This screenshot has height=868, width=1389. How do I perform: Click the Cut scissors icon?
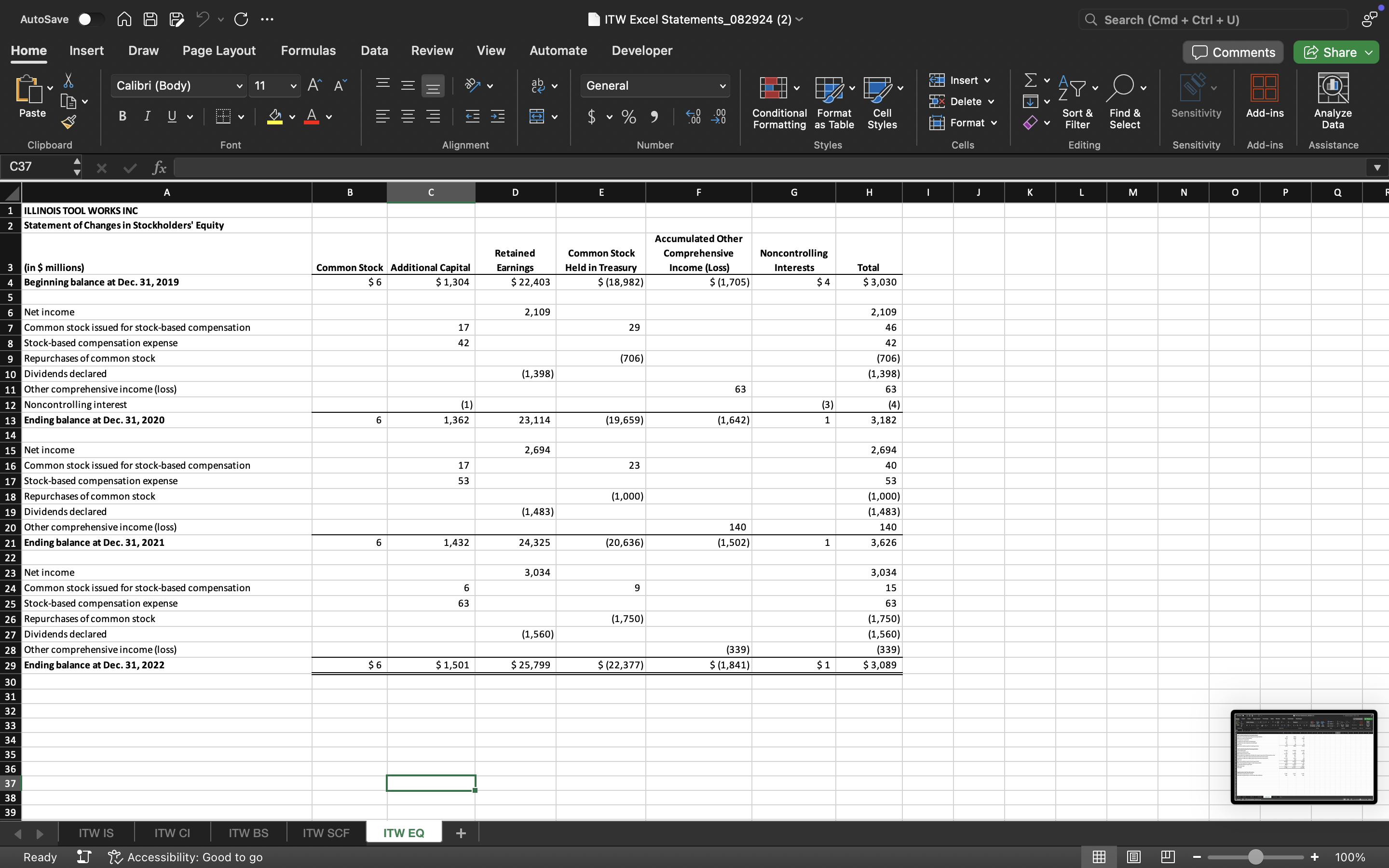68,81
